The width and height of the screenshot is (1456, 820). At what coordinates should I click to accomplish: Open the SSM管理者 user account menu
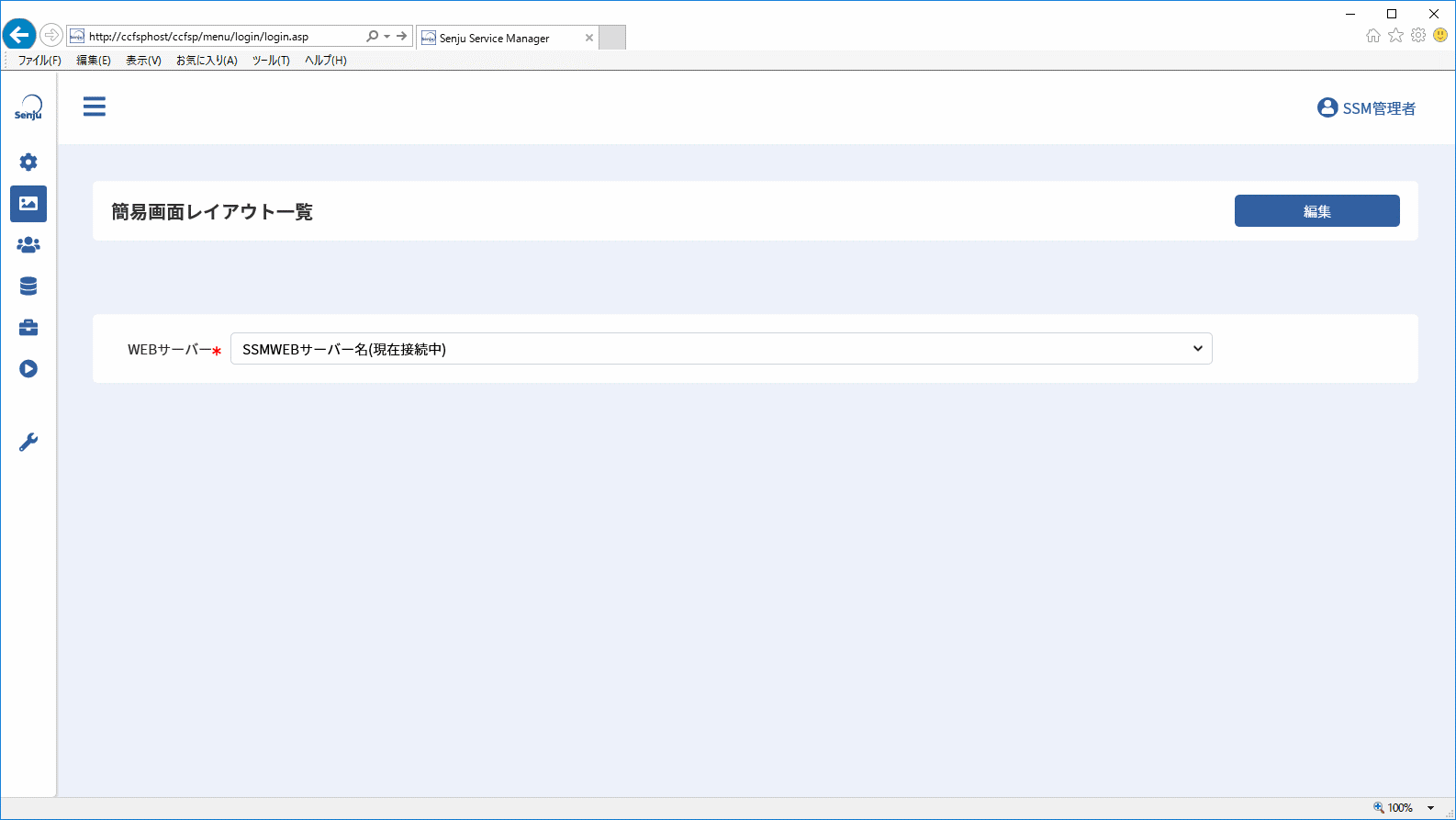coord(1366,108)
